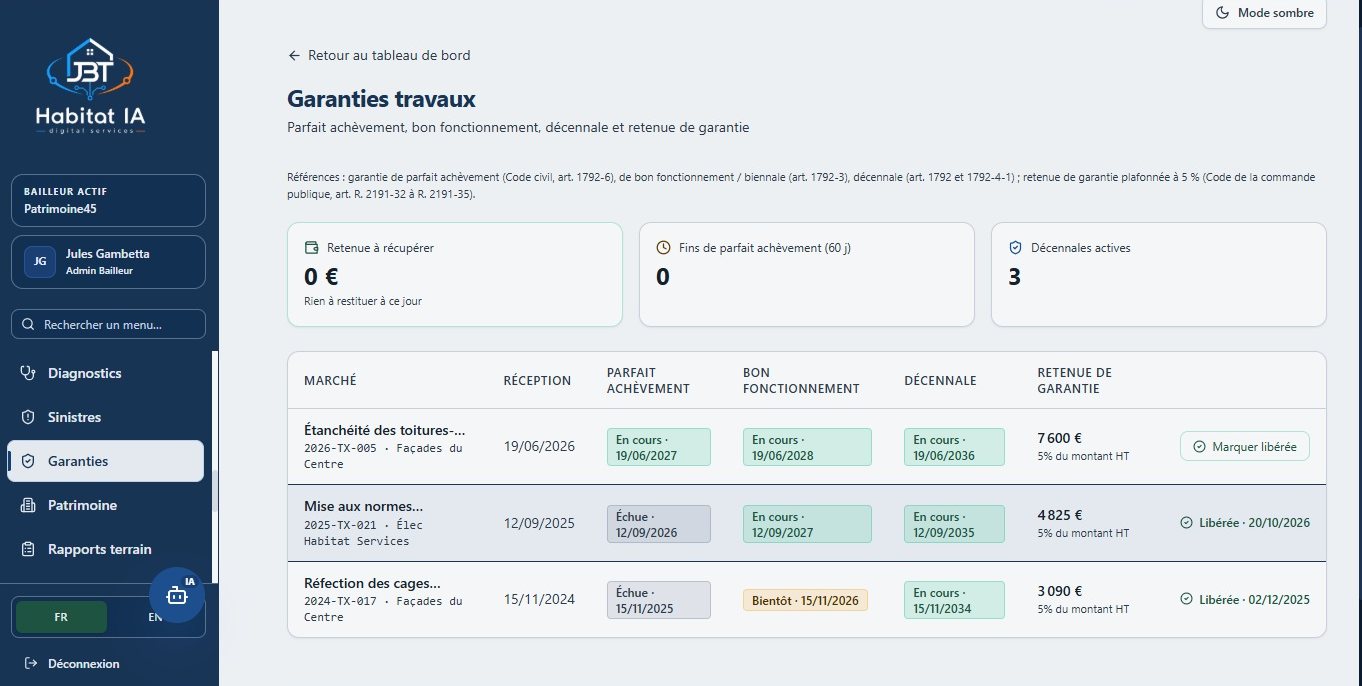Click the moon icon for dark mode
1362x686 pixels.
[1222, 13]
